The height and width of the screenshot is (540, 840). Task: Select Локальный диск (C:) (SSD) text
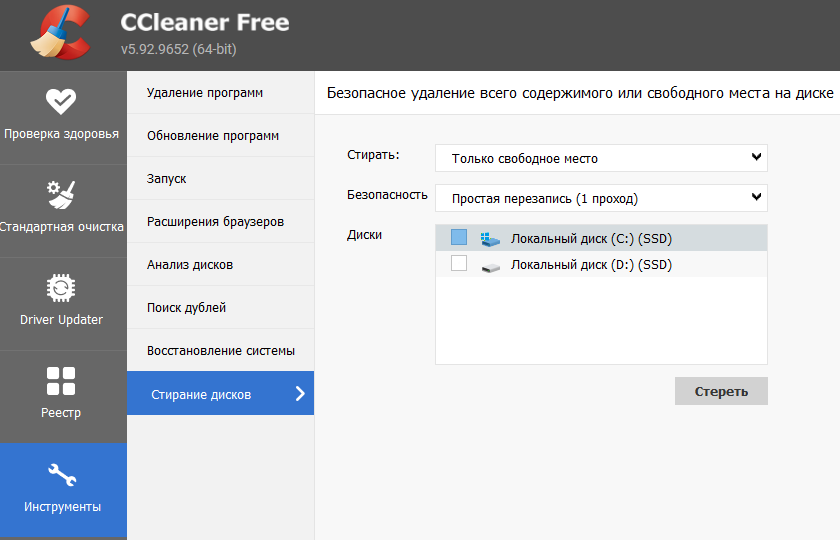(591, 239)
